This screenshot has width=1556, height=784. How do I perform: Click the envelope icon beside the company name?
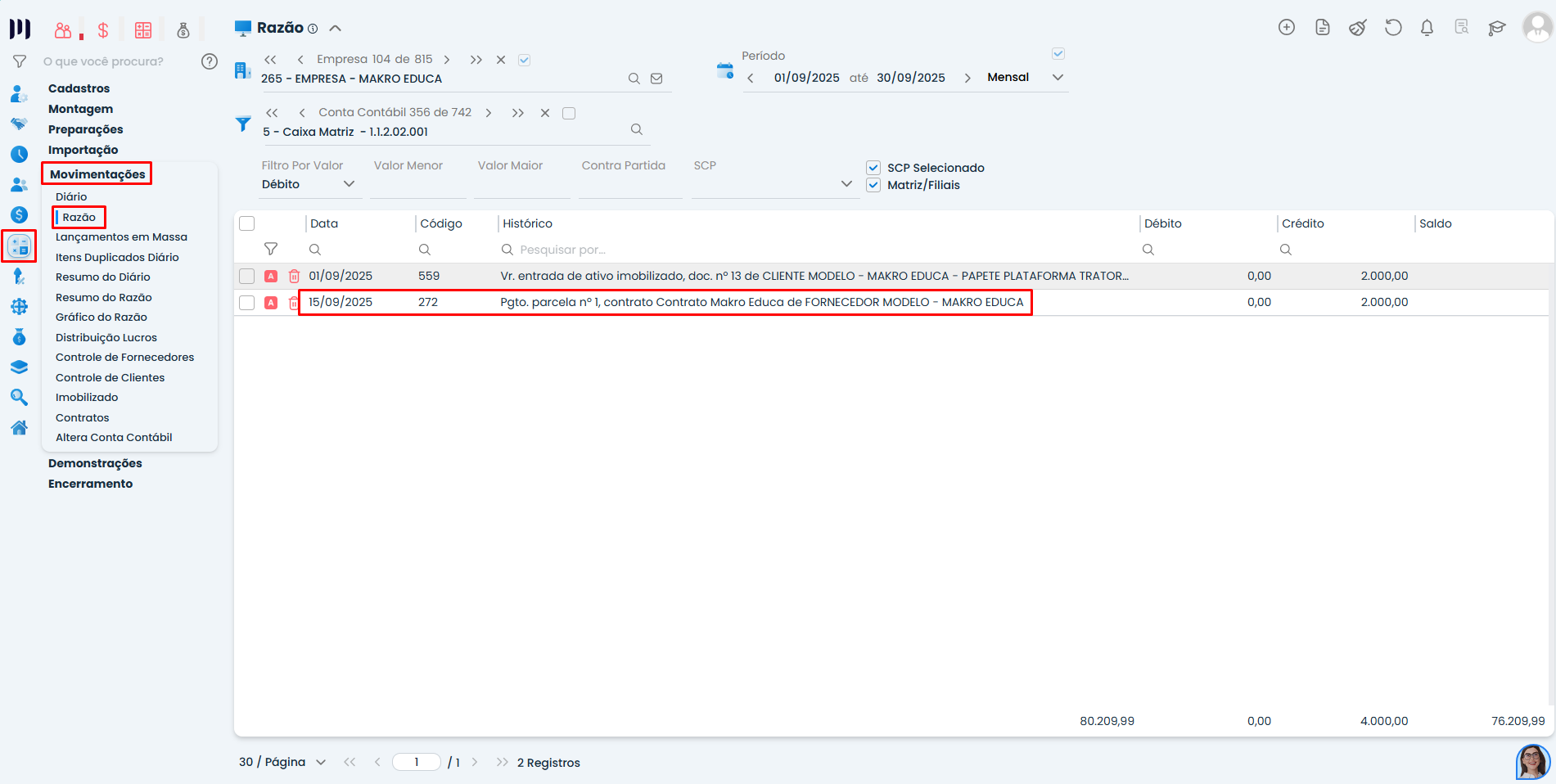(656, 79)
